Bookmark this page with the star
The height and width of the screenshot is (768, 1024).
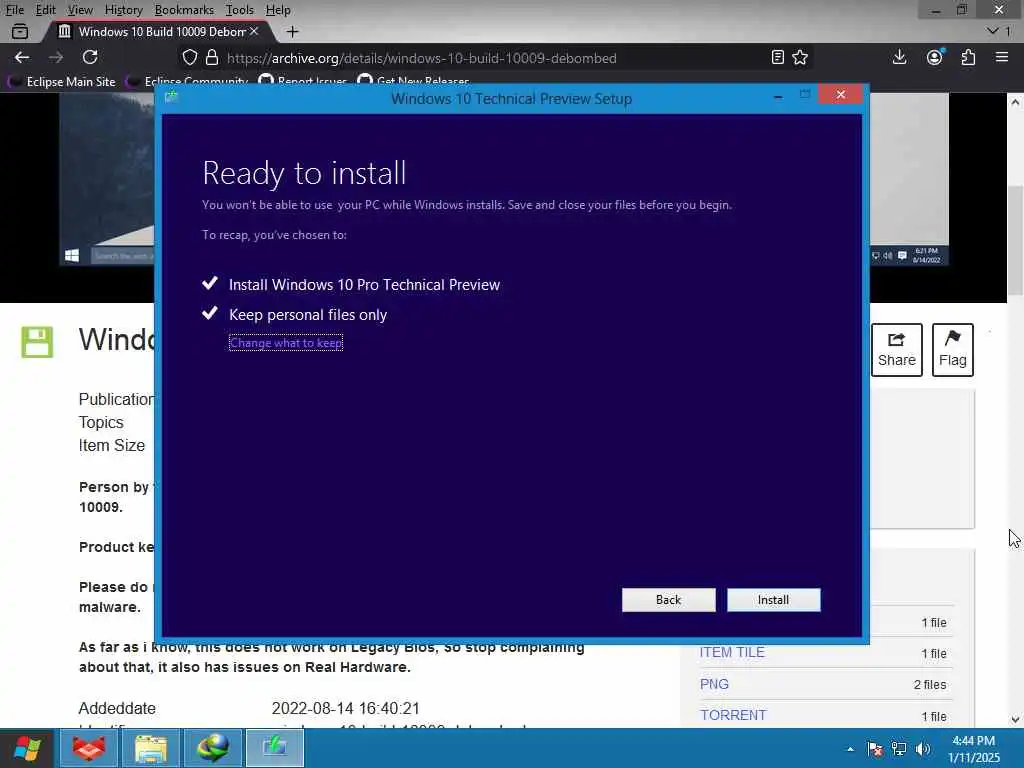[800, 57]
